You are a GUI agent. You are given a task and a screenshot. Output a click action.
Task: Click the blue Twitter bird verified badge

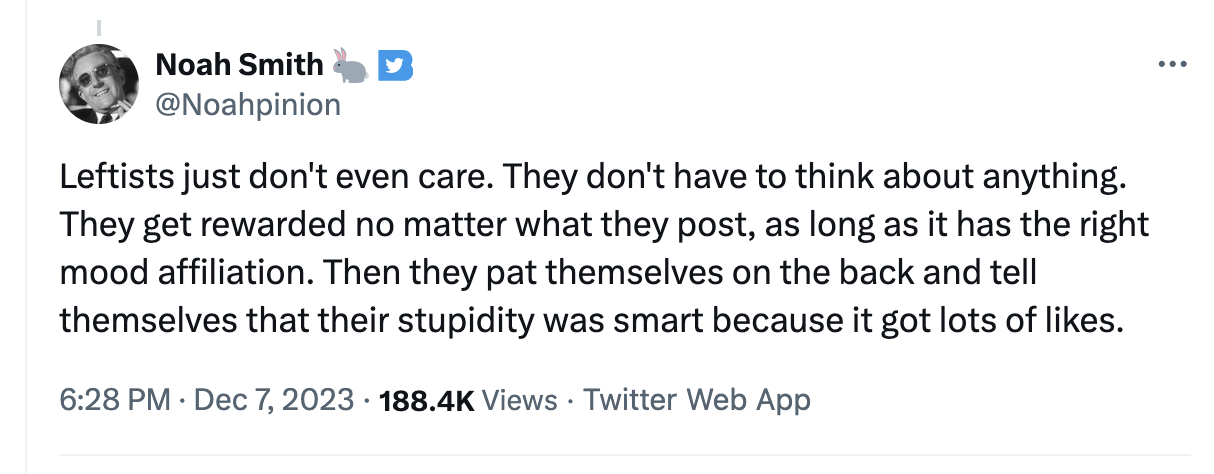[x=397, y=66]
